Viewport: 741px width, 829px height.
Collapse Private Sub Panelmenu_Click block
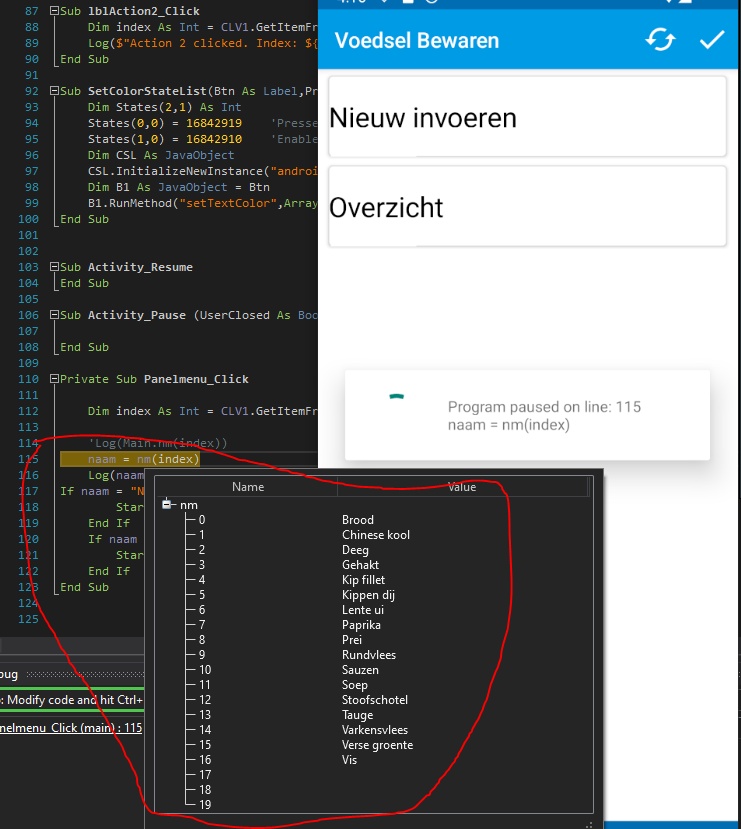pos(54,379)
